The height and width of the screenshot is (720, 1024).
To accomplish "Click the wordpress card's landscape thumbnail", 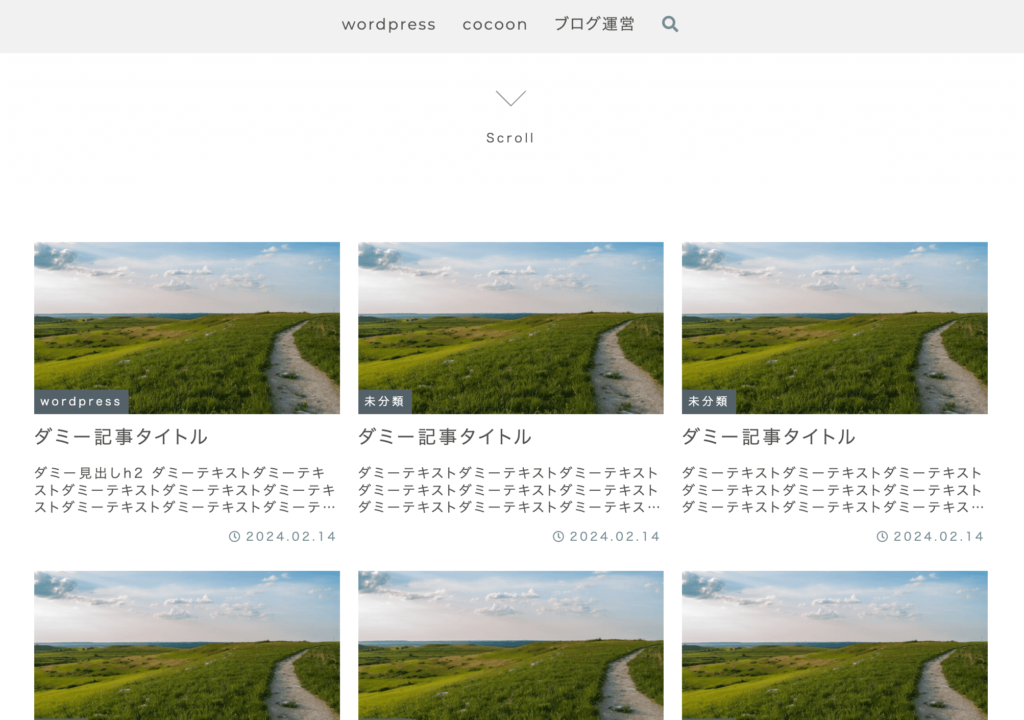I will pos(187,328).
